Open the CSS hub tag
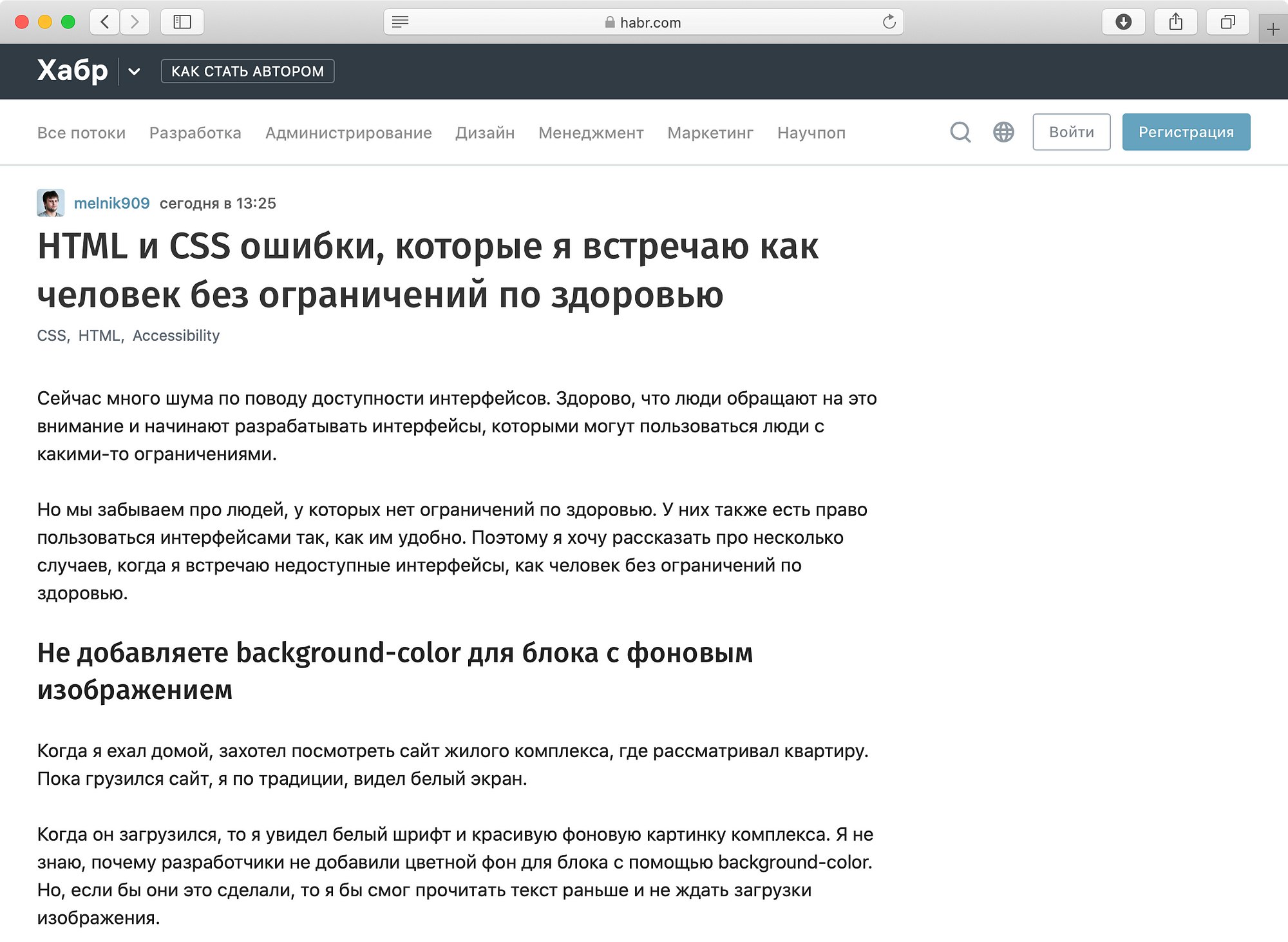 coord(52,336)
